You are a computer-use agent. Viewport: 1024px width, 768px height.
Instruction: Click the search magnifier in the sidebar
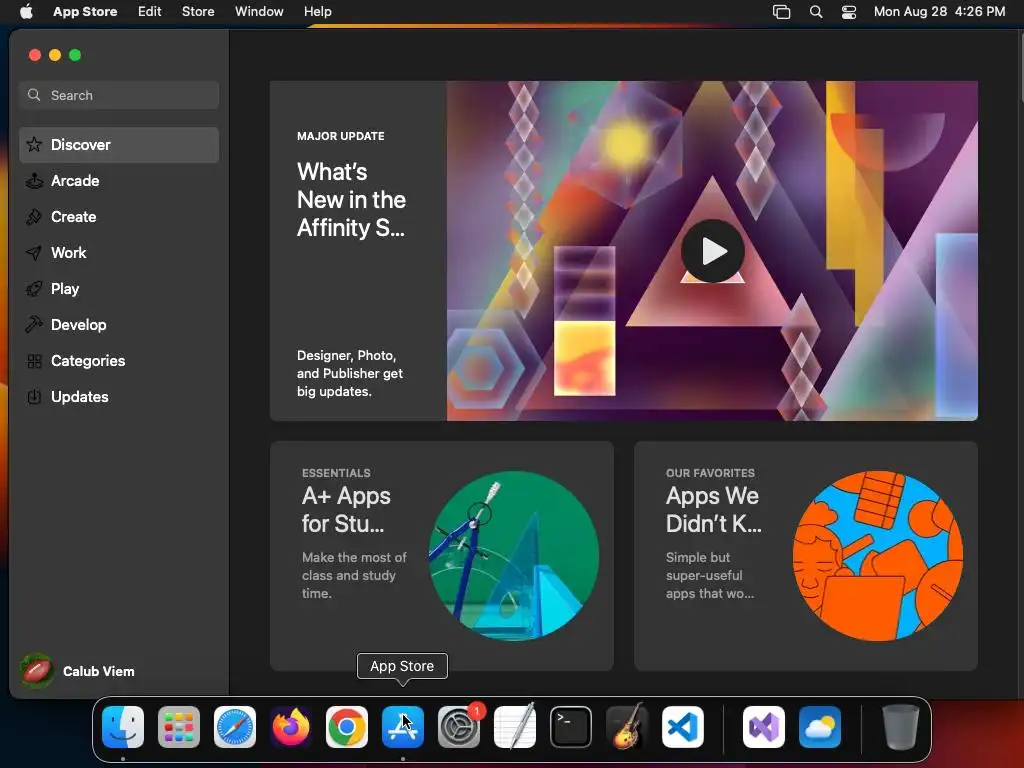tap(34, 95)
